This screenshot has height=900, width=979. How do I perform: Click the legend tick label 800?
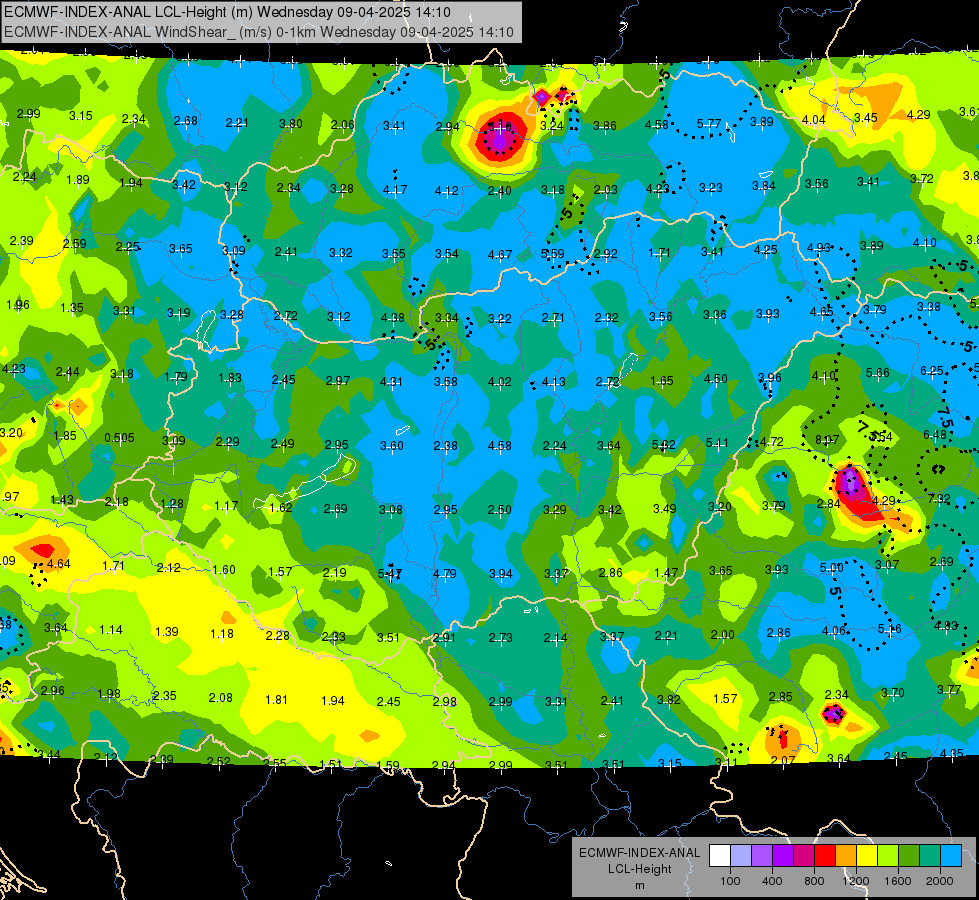click(x=814, y=881)
